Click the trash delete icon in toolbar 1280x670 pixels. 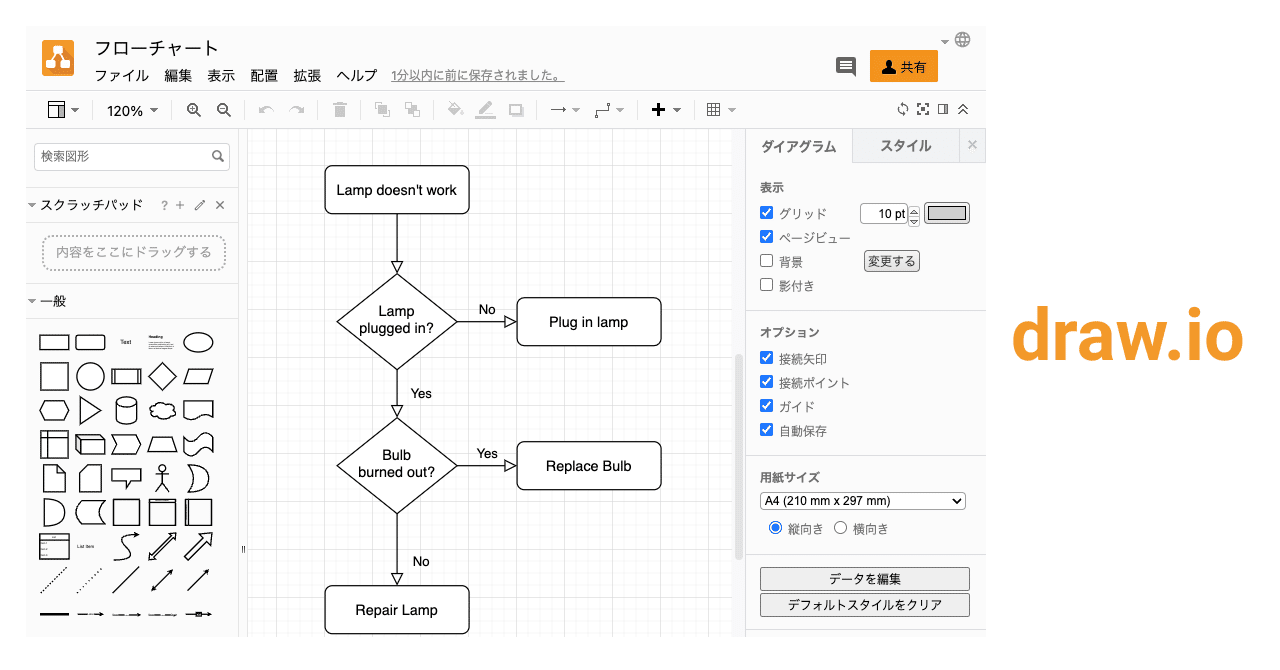pos(340,110)
